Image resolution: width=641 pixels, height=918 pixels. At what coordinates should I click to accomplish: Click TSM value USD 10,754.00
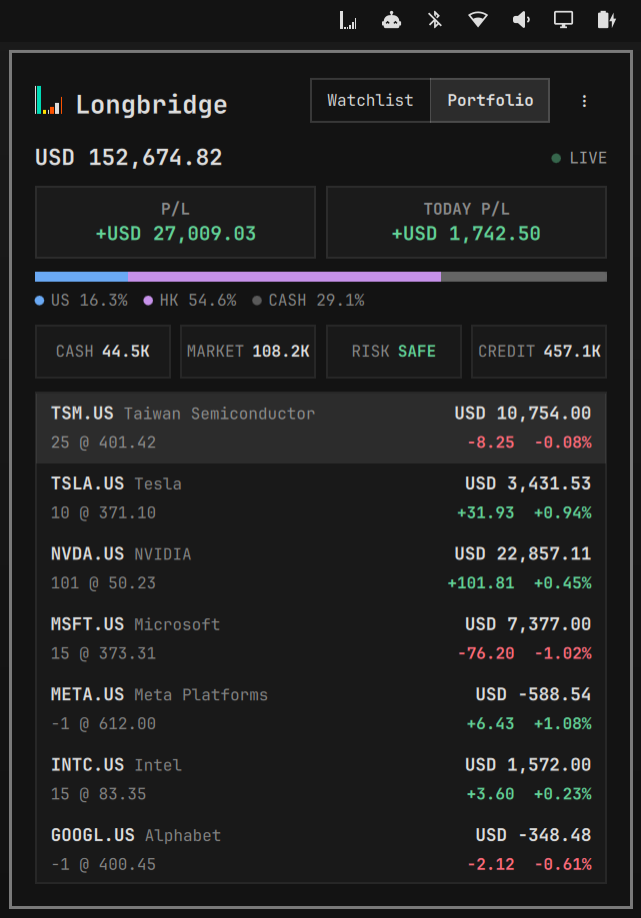tap(523, 413)
